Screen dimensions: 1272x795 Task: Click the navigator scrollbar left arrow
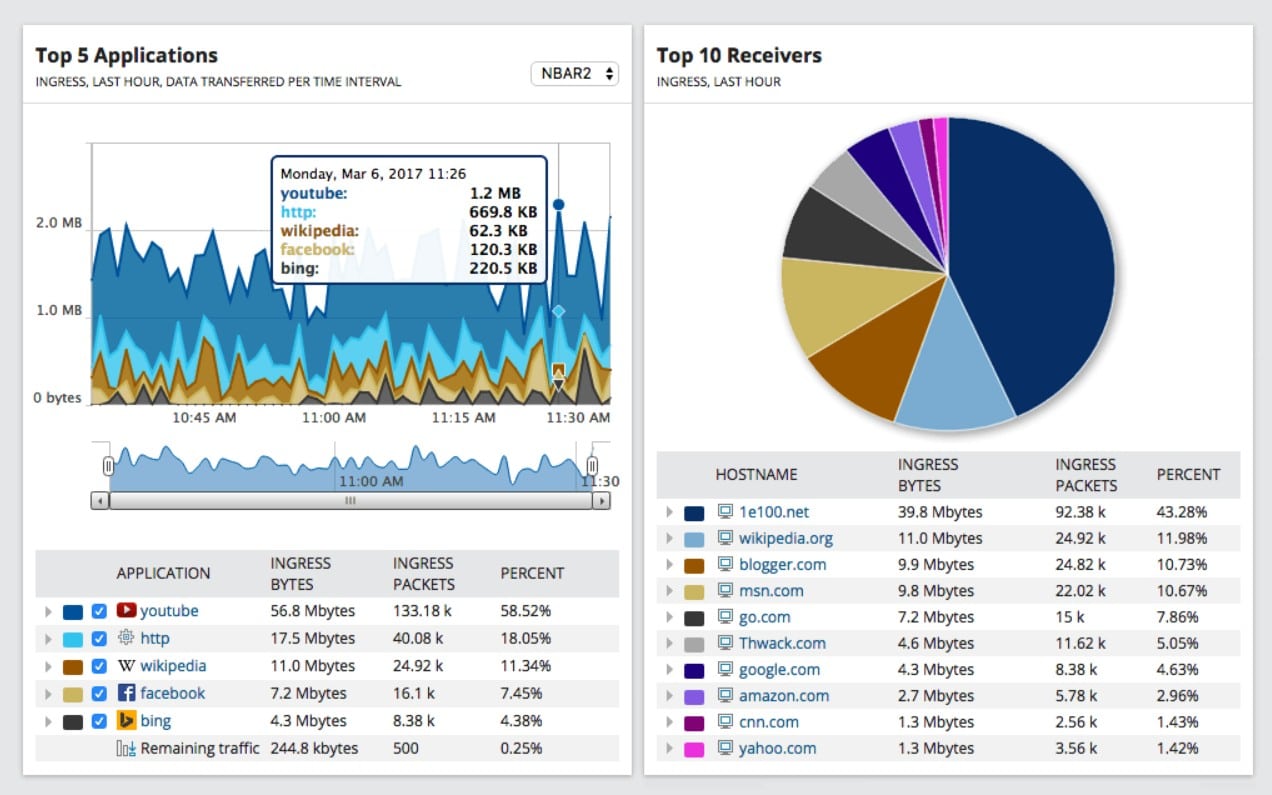pos(100,500)
